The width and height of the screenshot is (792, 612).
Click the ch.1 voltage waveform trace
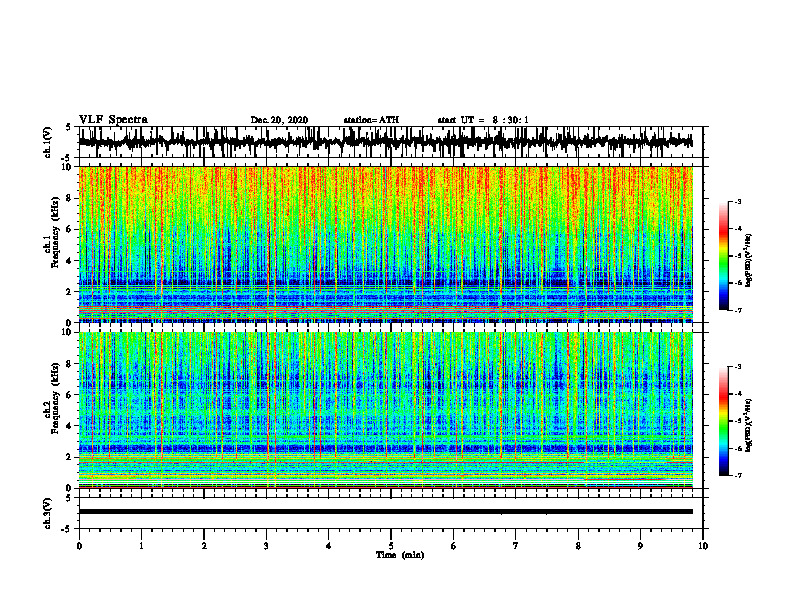click(x=385, y=142)
